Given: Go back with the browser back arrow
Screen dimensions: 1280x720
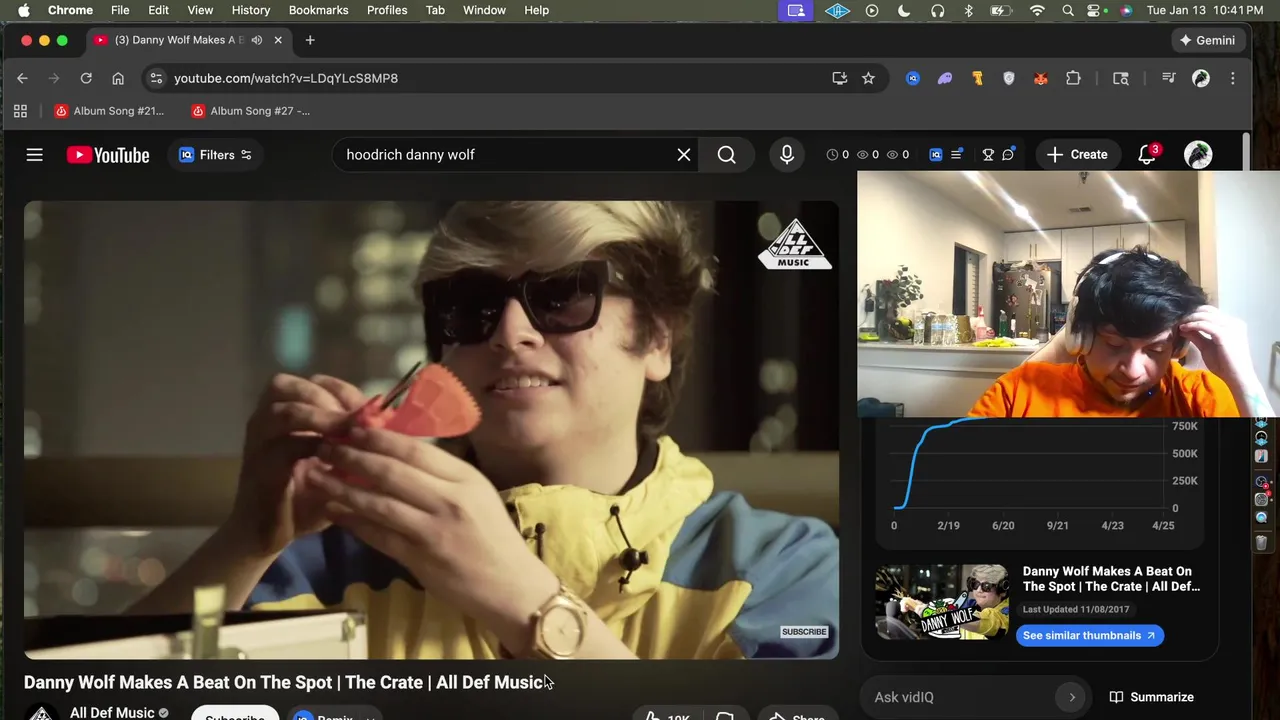Looking at the screenshot, I should click(x=22, y=78).
